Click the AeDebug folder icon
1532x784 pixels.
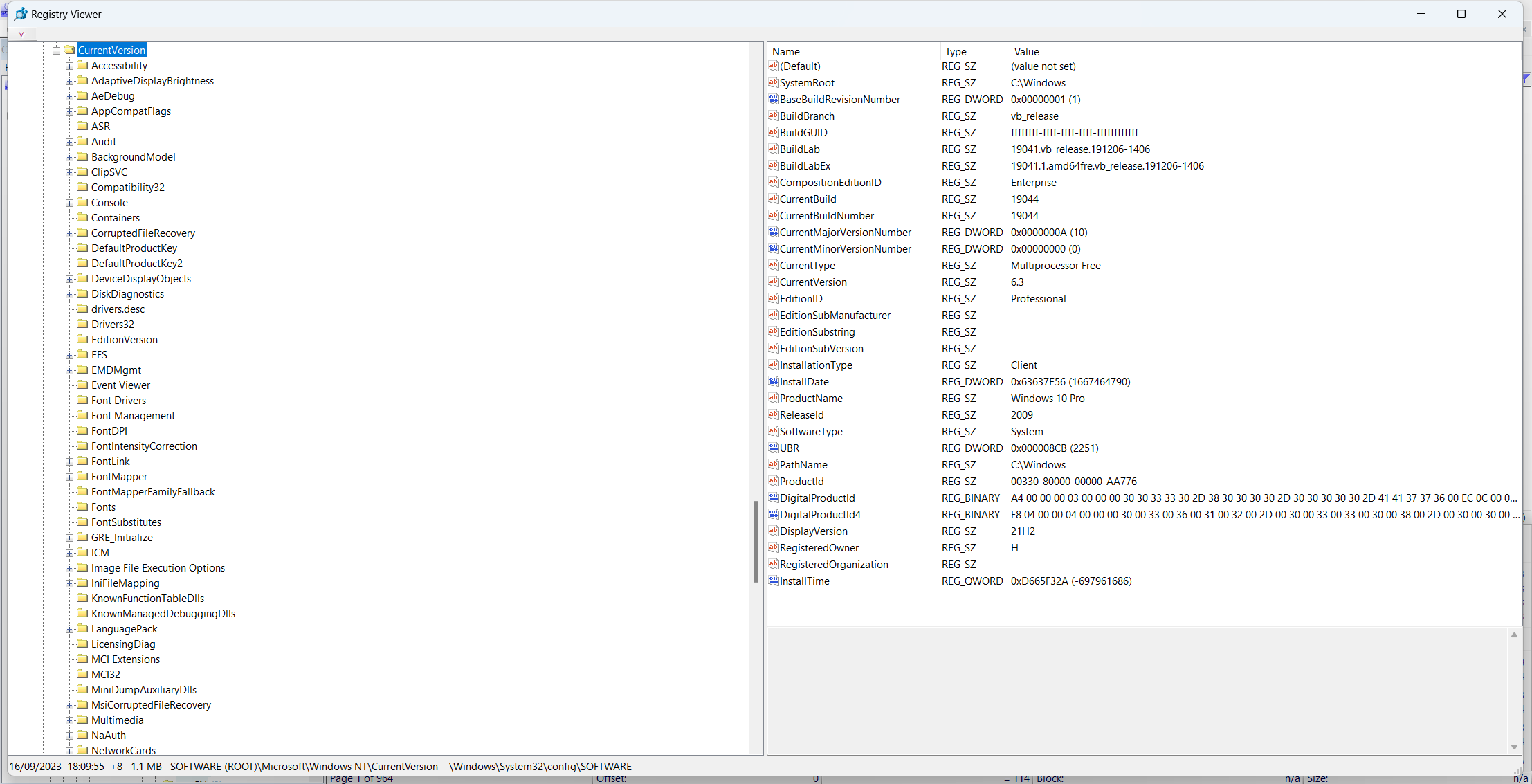tap(82, 95)
